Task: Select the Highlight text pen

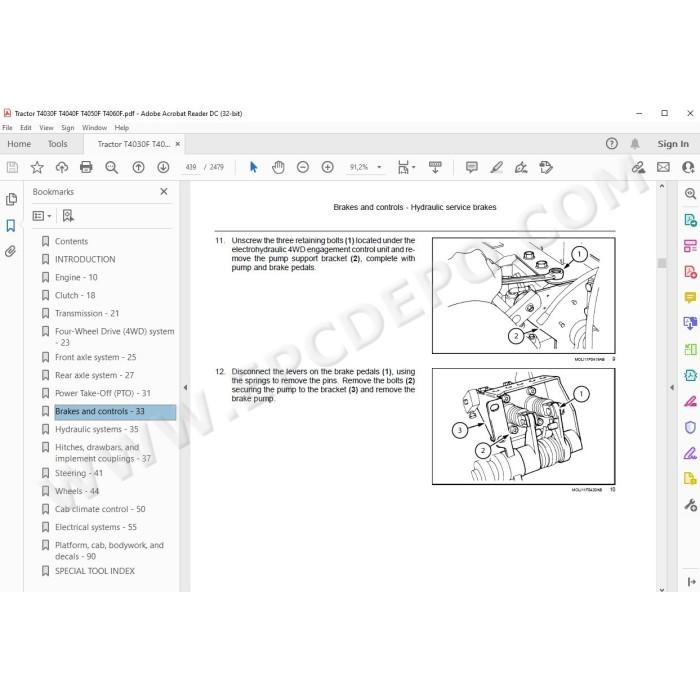Action: coord(496,167)
